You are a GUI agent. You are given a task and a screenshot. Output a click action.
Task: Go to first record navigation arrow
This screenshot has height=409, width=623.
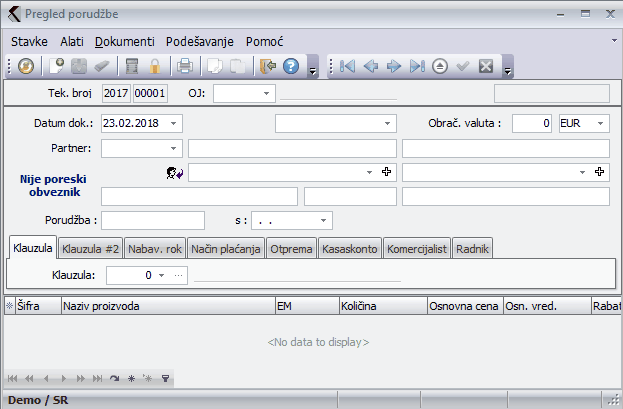tap(347, 67)
